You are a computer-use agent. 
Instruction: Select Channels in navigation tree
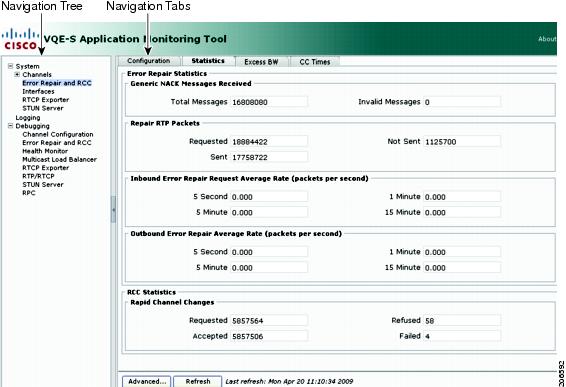(37, 75)
